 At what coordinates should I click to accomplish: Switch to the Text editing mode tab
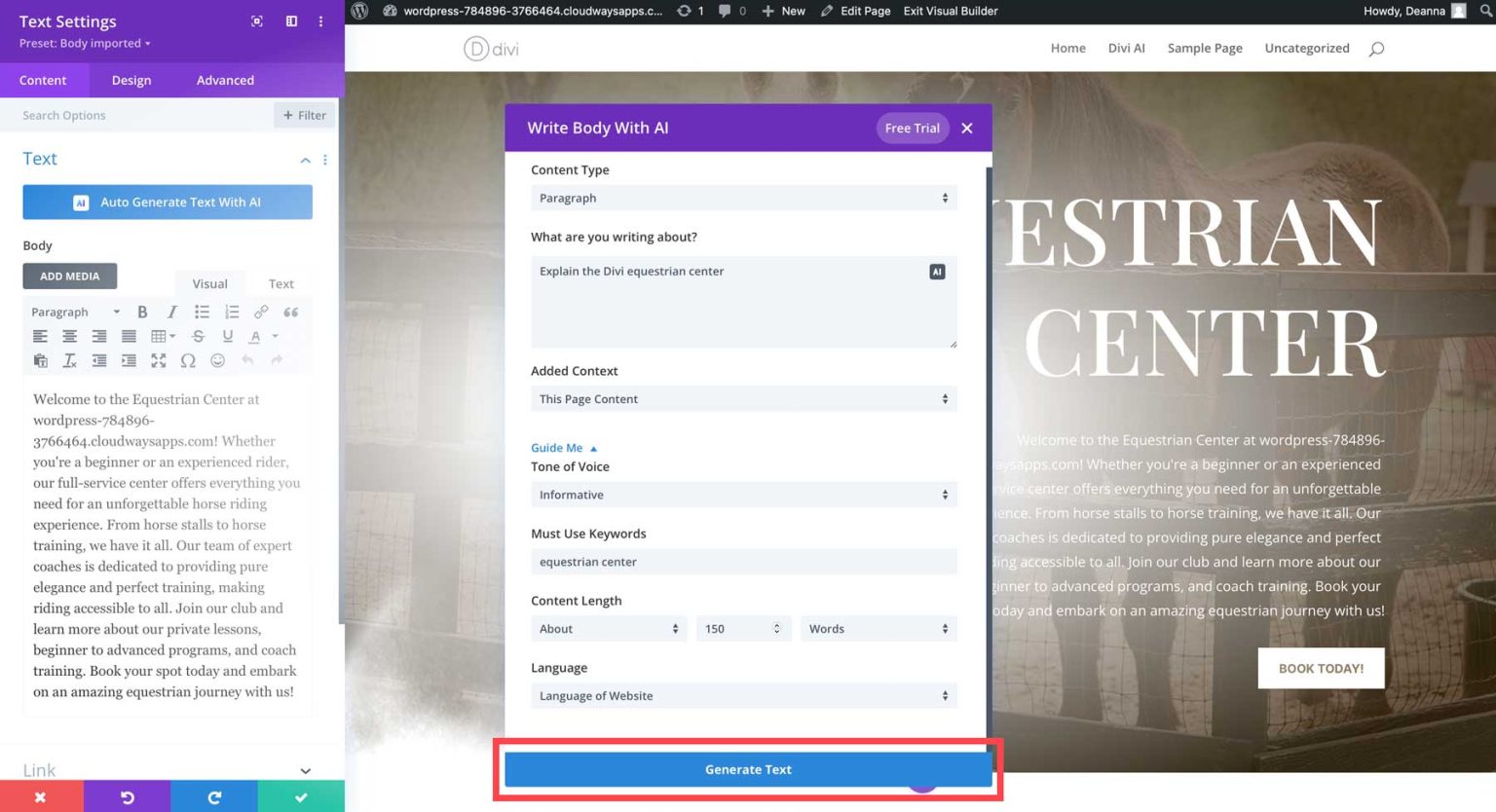tap(280, 283)
